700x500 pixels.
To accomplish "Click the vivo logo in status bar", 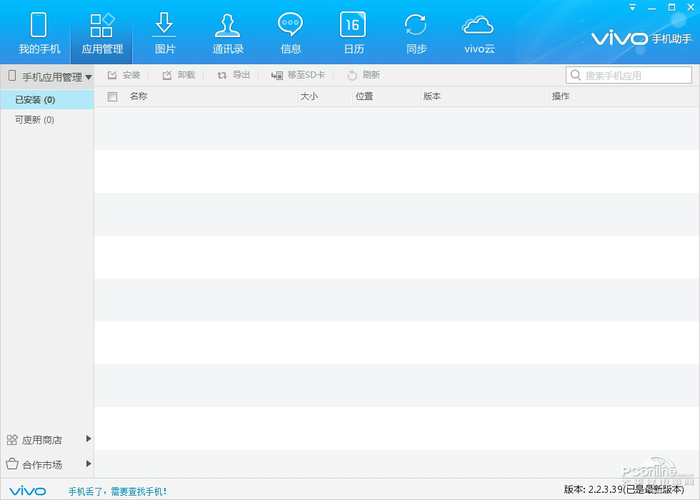I will [x=28, y=491].
